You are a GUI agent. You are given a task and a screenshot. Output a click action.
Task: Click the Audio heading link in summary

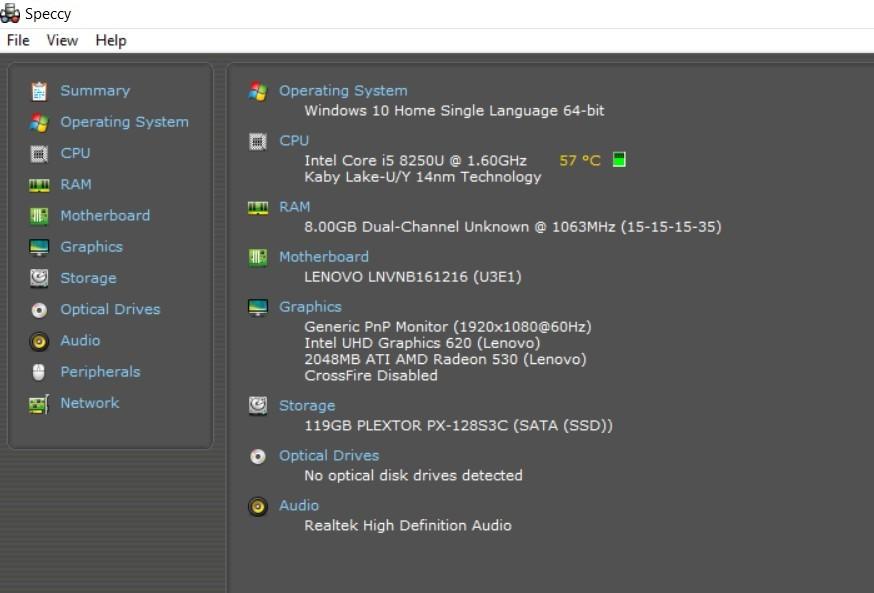299,505
